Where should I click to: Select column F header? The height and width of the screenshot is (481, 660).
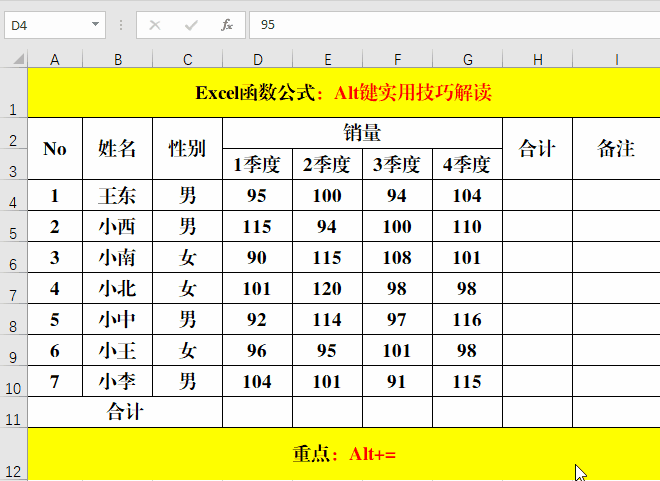(397, 59)
